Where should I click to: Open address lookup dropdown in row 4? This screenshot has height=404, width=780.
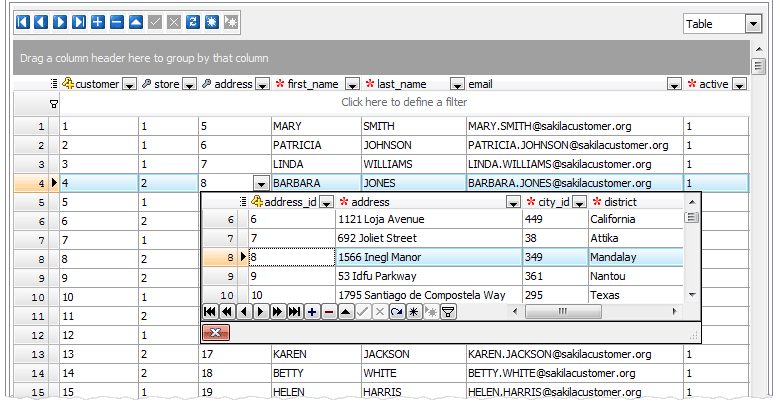pyautogui.click(x=260, y=184)
